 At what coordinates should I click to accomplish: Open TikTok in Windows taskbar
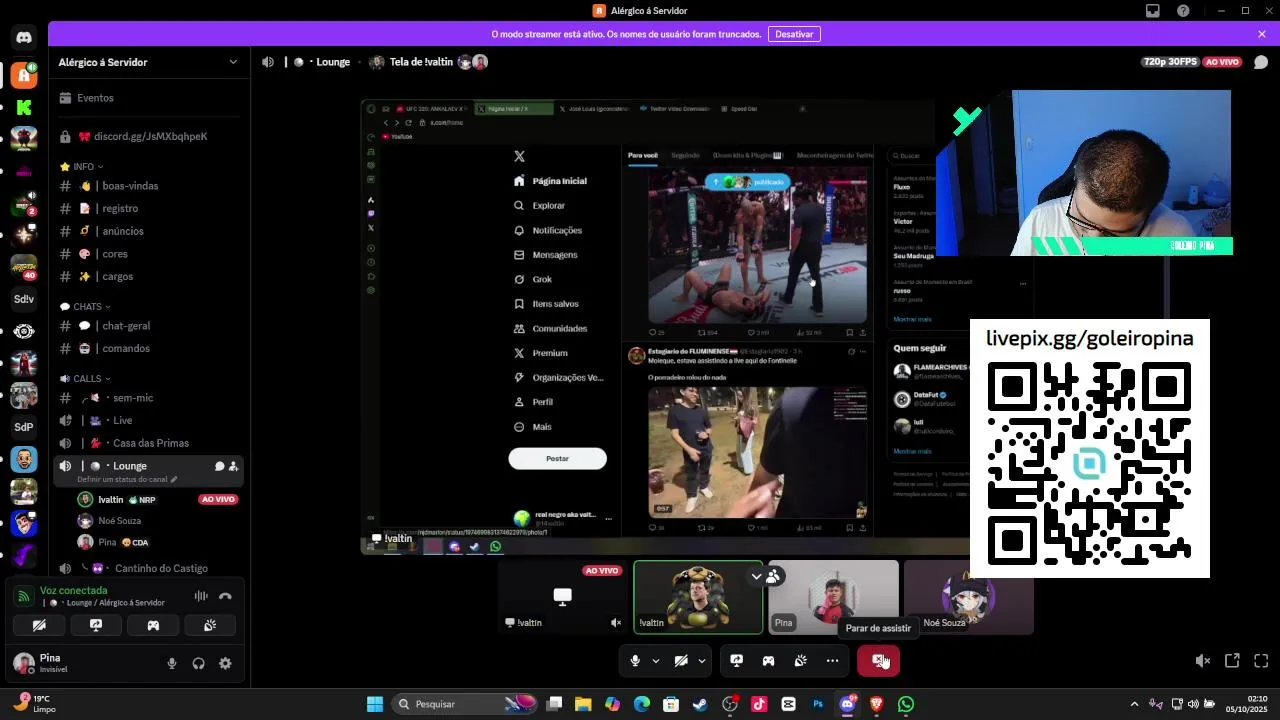click(759, 704)
